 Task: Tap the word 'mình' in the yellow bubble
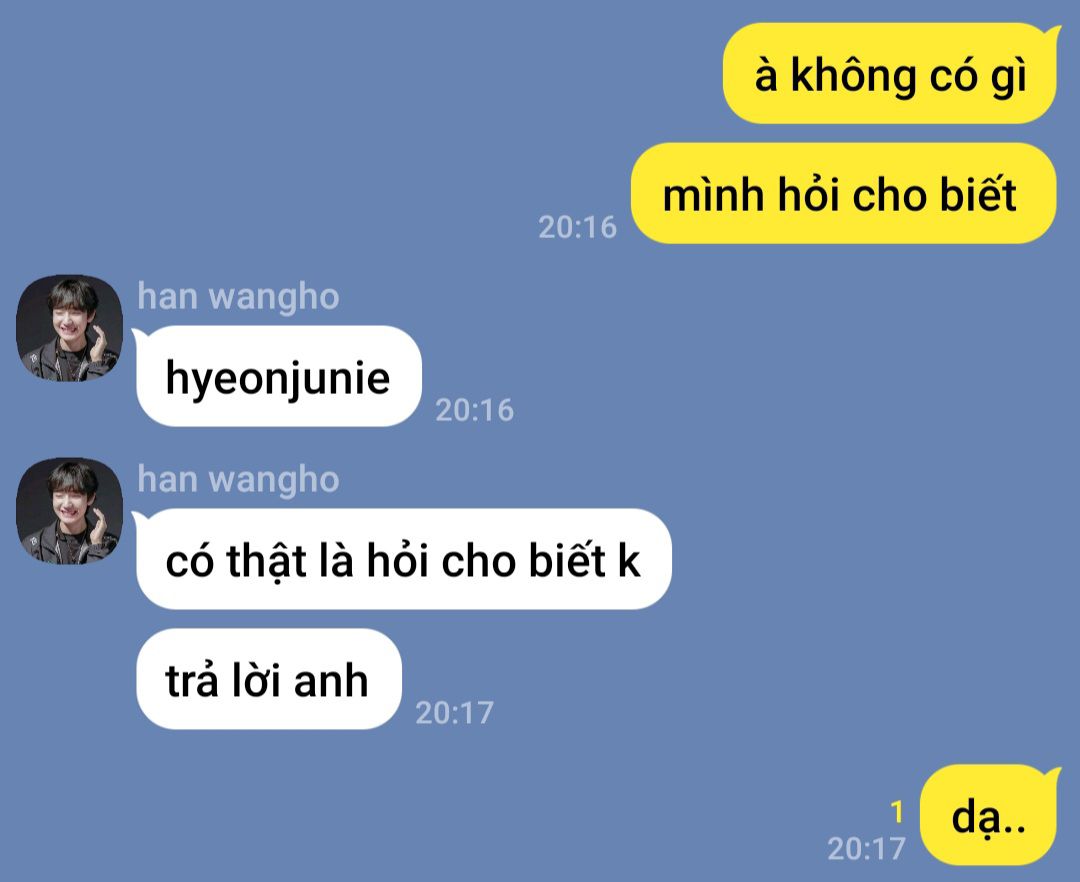pyautogui.click(x=714, y=195)
